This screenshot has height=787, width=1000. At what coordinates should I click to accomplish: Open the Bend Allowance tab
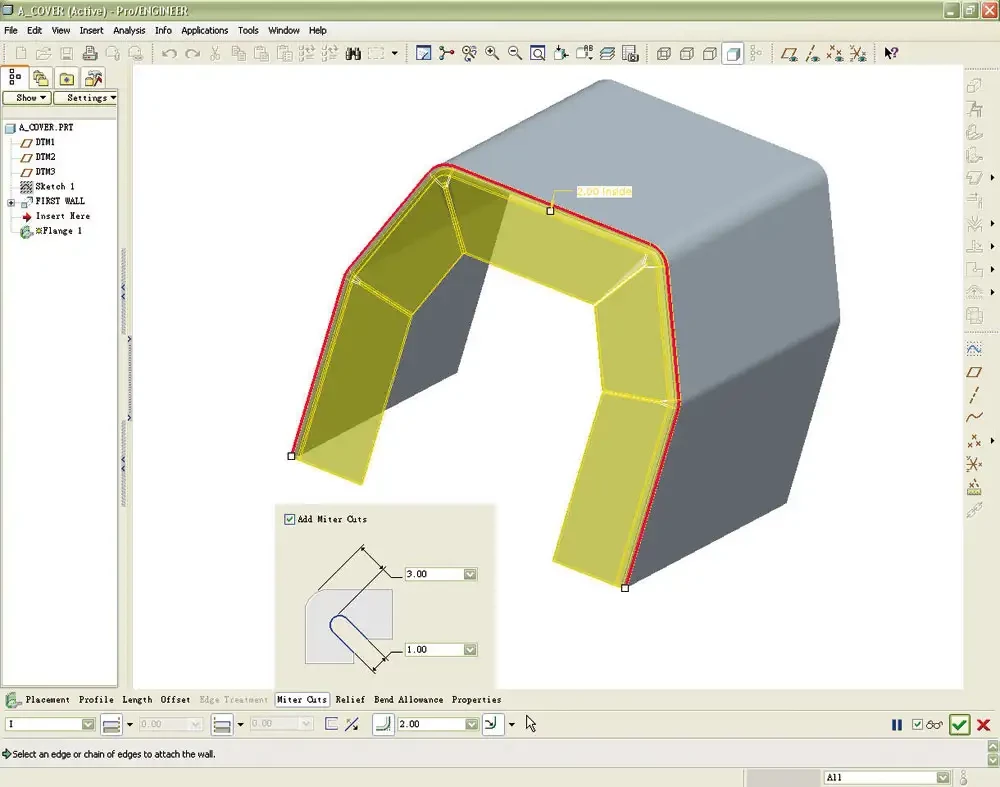[408, 700]
